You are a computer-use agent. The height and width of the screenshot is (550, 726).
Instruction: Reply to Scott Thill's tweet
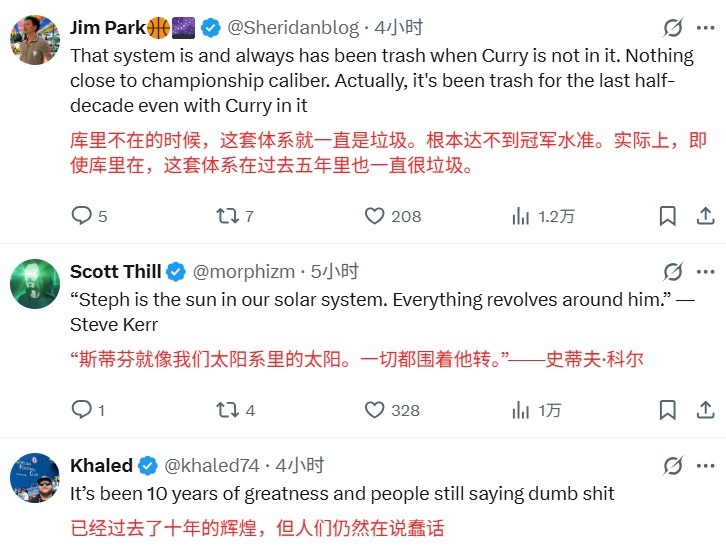tap(82, 410)
